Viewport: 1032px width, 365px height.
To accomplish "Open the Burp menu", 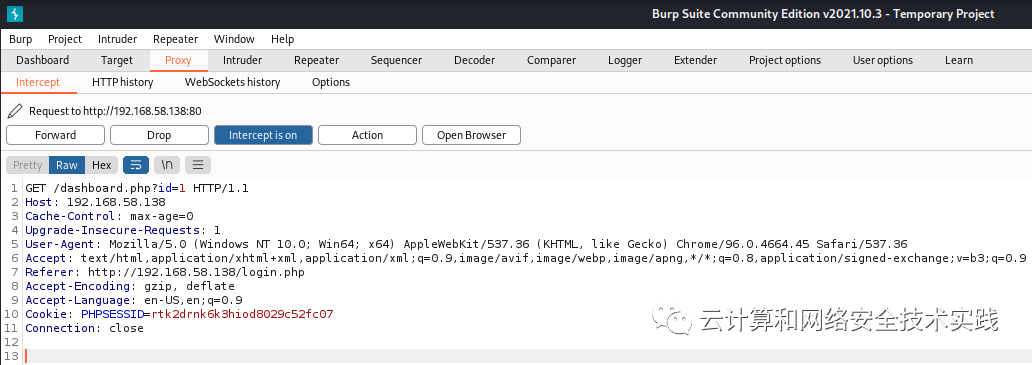I will point(20,39).
